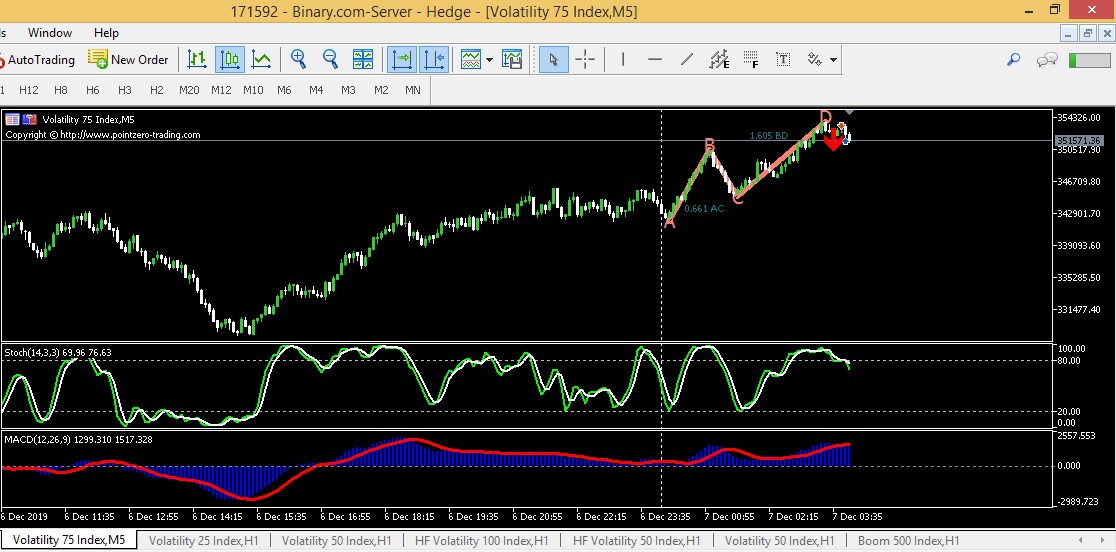Open the chat speech bubbles icon

coord(1047,60)
